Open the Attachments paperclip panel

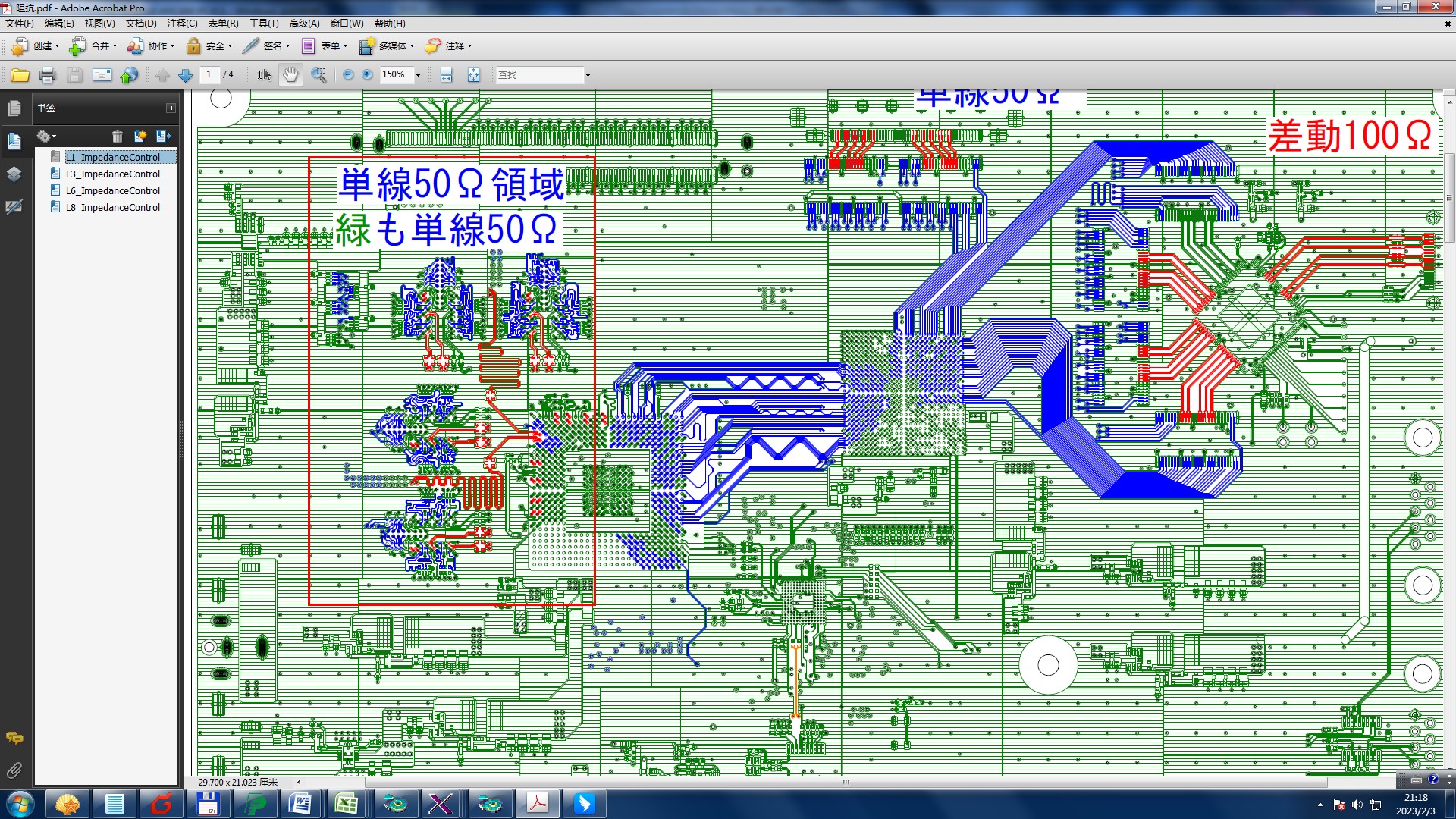click(x=14, y=770)
